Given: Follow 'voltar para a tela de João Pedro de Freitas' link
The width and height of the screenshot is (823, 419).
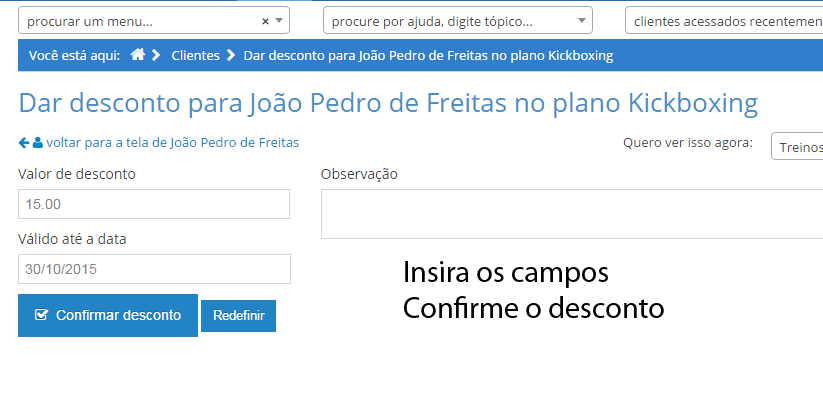Looking at the screenshot, I should tap(172, 143).
